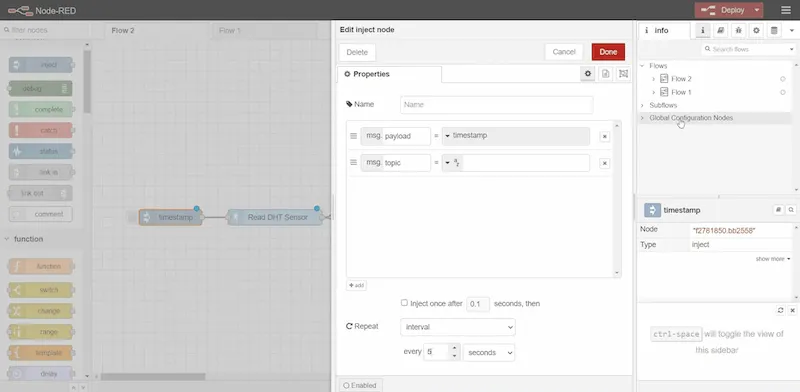Screen dimensions: 800x392
Task: Focus the Name input field
Action: (x=496, y=105)
